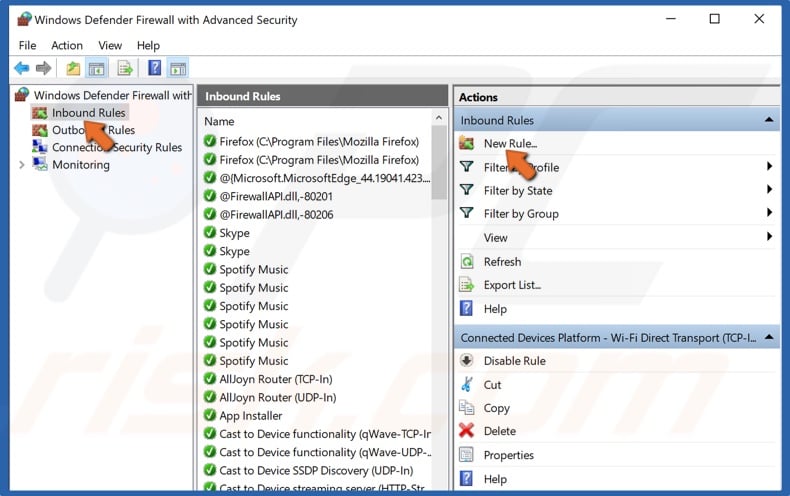Viewport: 790px width, 496px height.
Task: Collapse the Inbound Rules actions section
Action: pyautogui.click(x=769, y=120)
